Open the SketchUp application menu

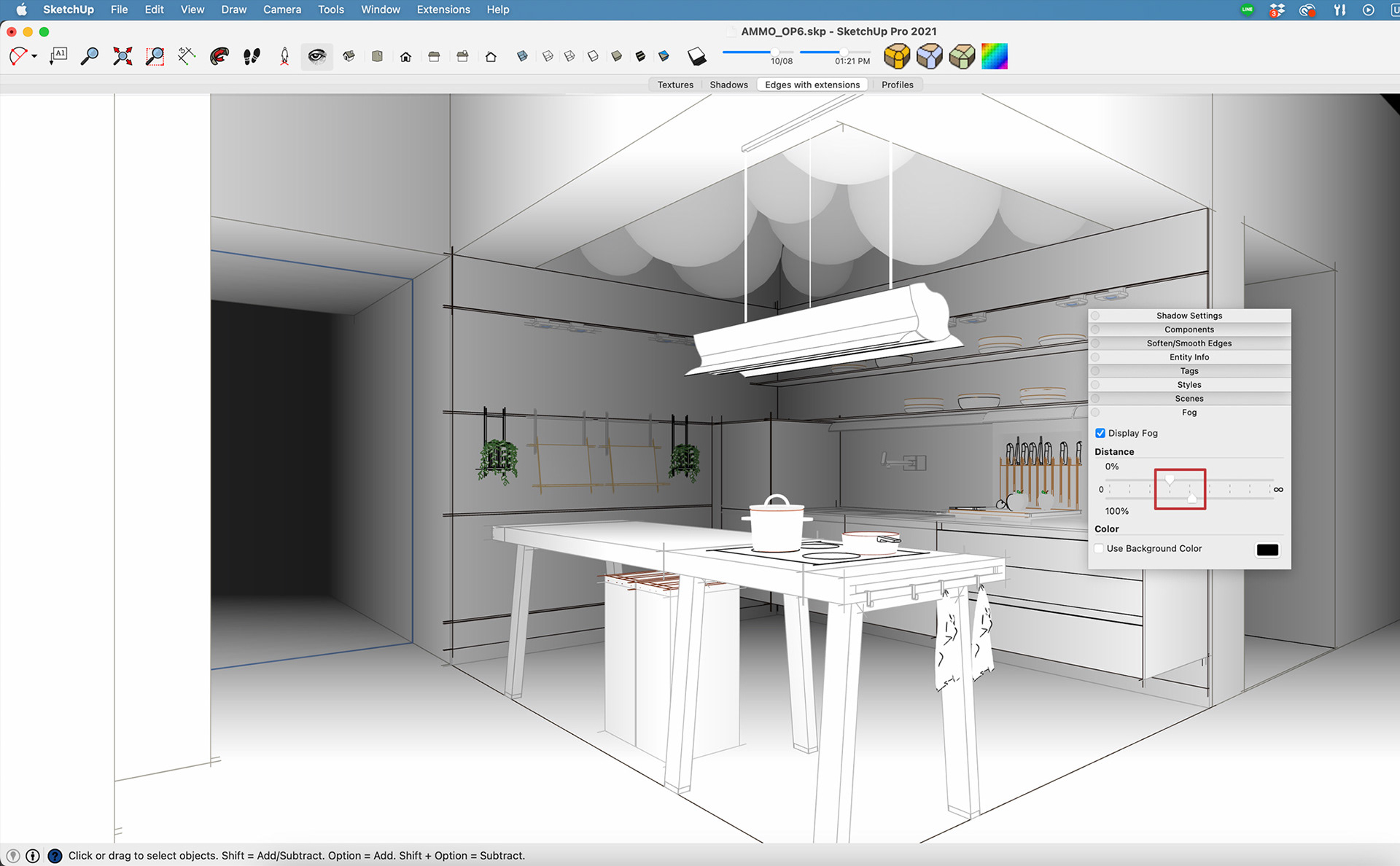coord(69,9)
